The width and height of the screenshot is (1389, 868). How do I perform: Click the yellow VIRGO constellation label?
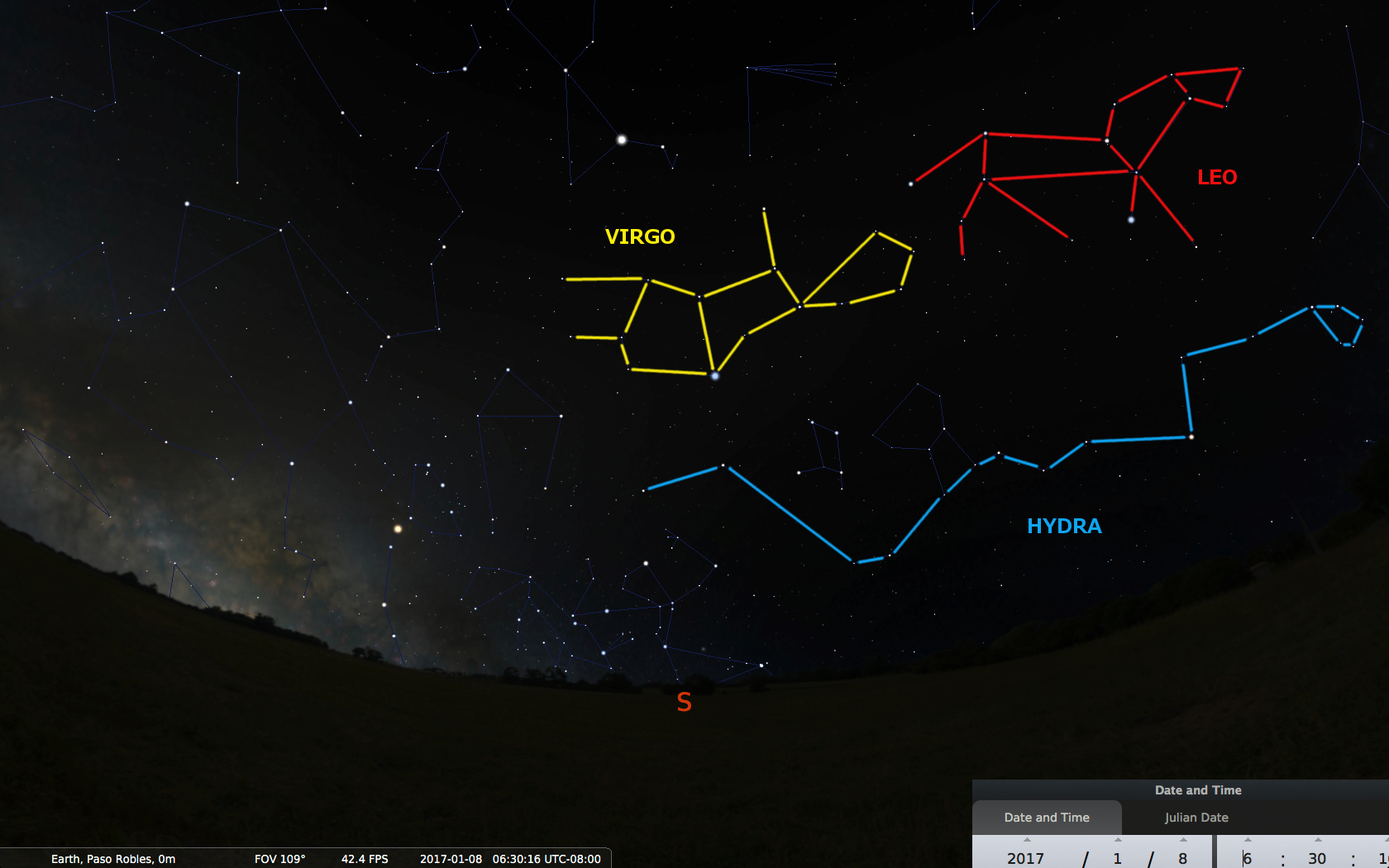coord(640,237)
